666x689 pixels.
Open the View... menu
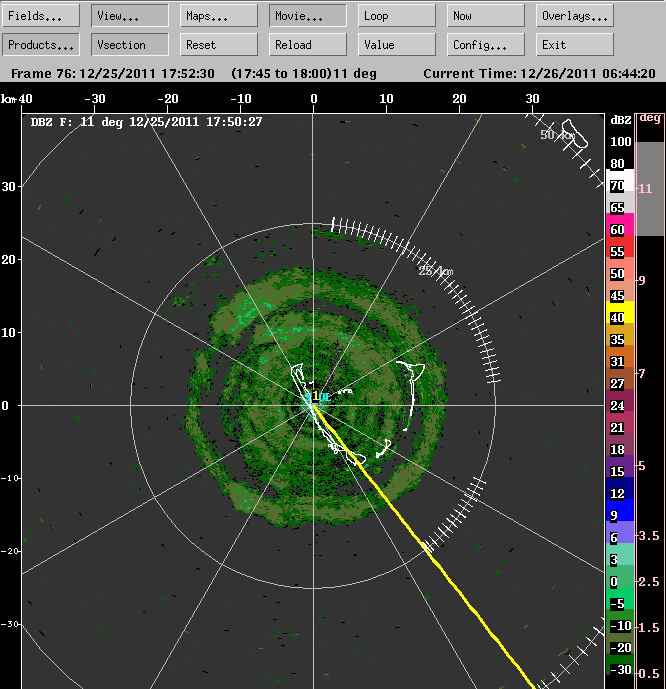130,16
